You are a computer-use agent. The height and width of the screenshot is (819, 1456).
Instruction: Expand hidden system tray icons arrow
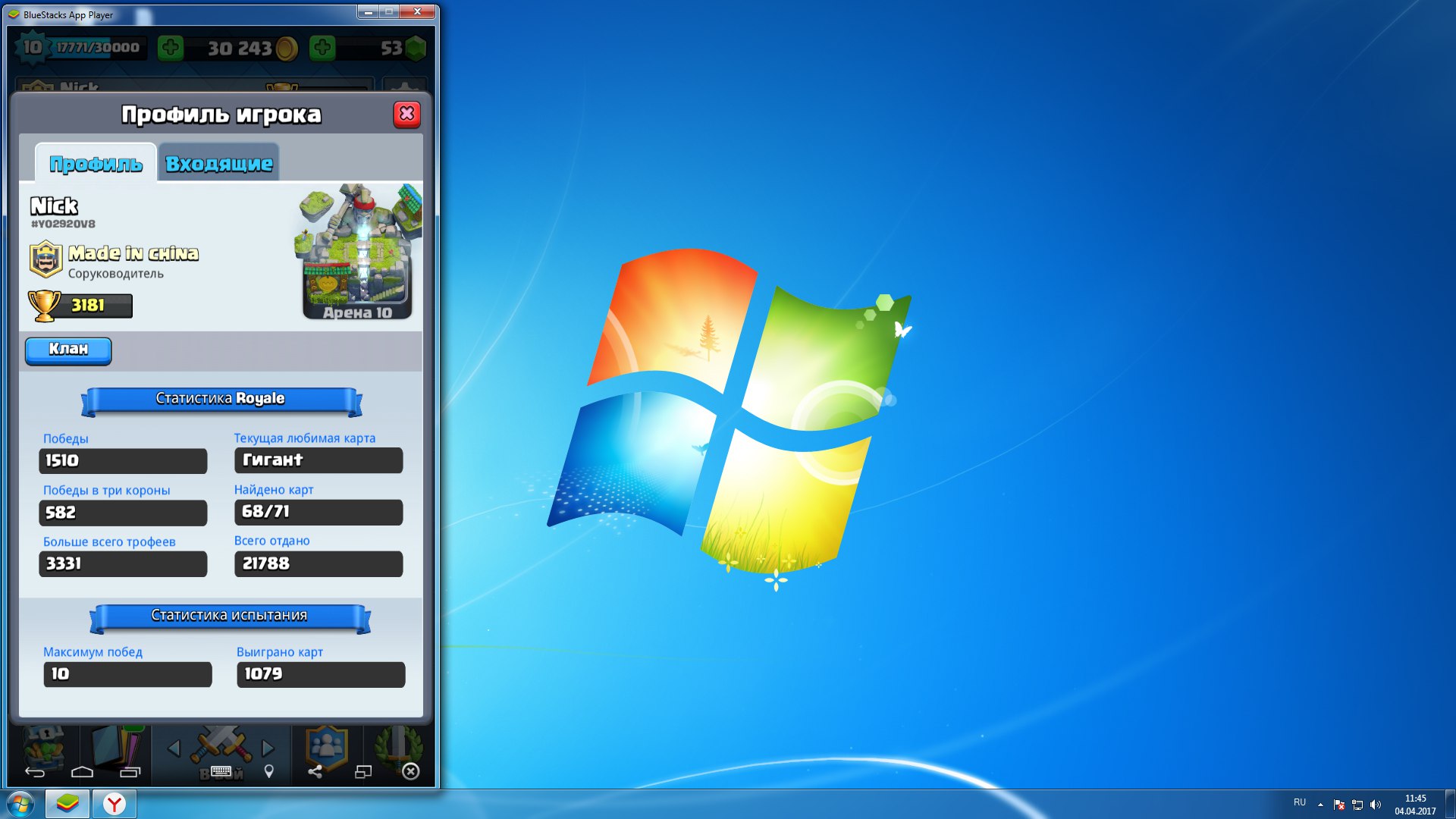[1320, 804]
